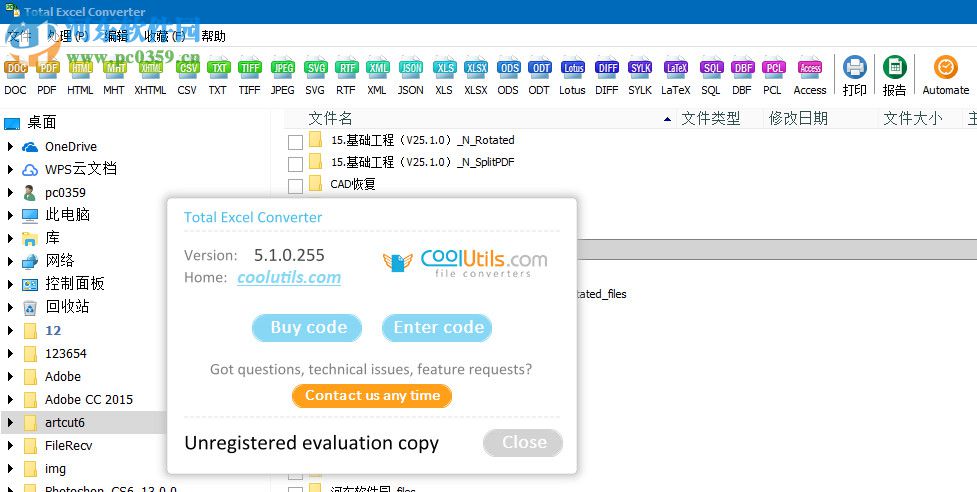Open the 帮助 menu
The width and height of the screenshot is (977, 492).
[214, 36]
